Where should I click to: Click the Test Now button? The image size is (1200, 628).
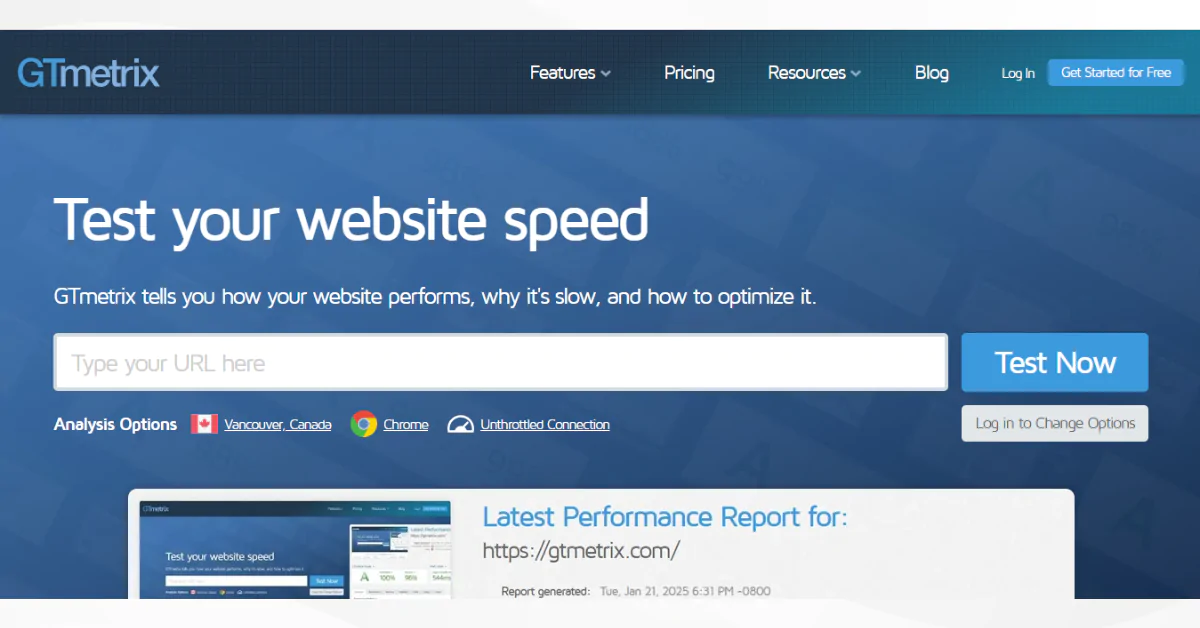[1055, 362]
